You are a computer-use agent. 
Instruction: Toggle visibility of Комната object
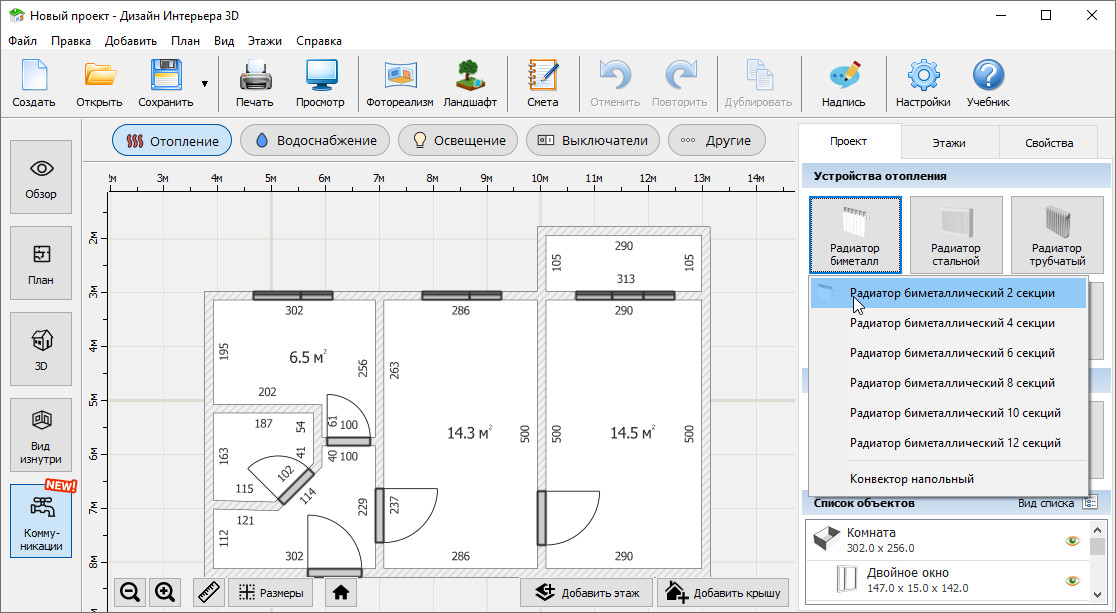(x=1073, y=541)
